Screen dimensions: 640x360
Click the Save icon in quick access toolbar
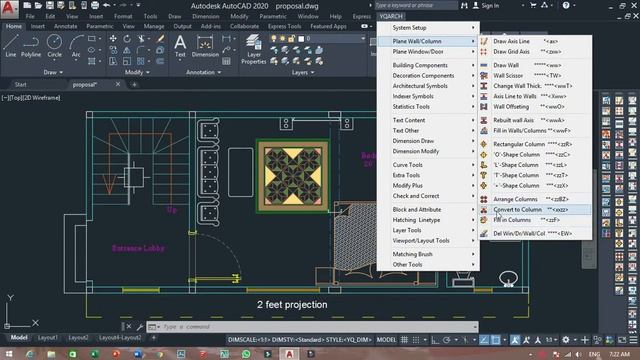(50, 5)
